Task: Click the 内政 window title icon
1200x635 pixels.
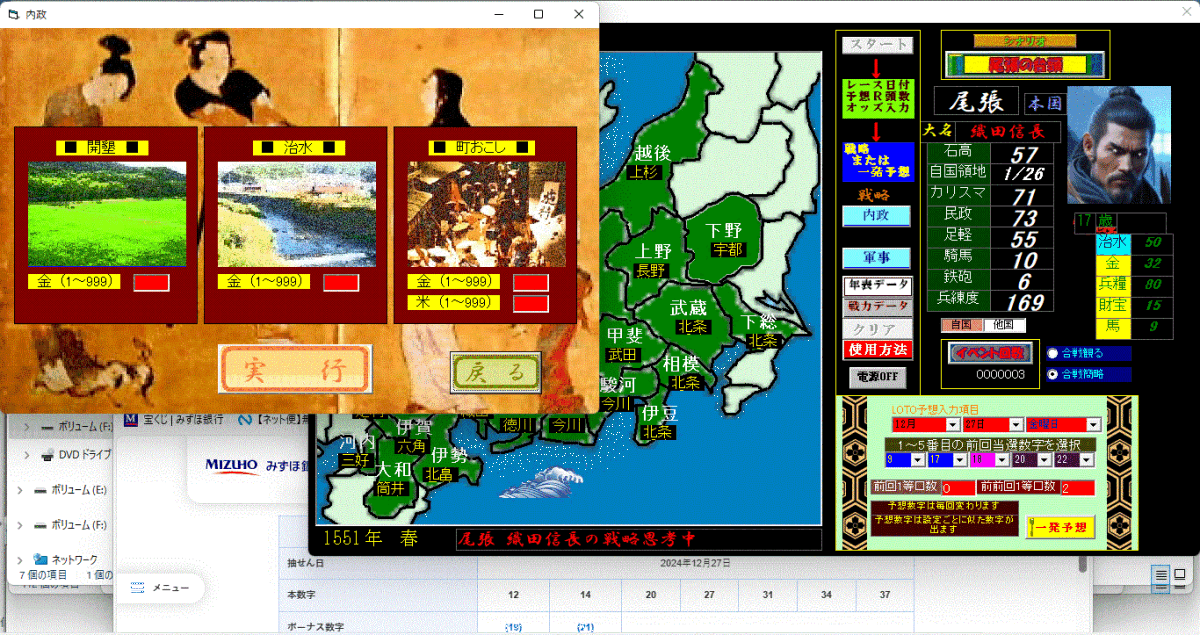Action: pos(14,15)
